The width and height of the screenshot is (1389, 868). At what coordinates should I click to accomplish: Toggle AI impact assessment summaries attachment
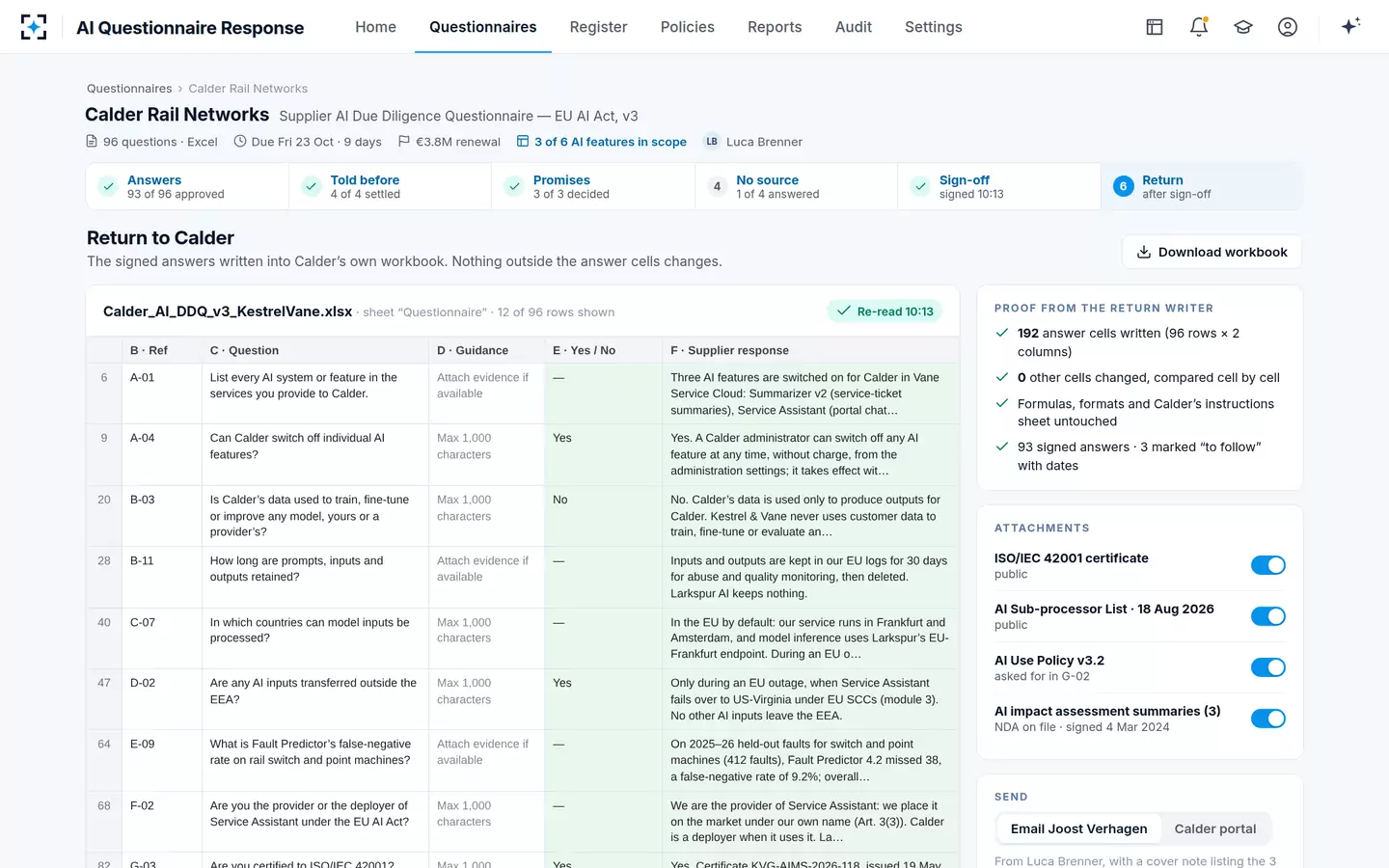click(x=1268, y=719)
